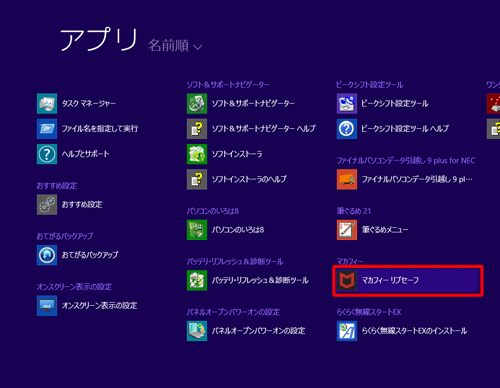Click パネルオープンパワーオンの設定 icon
Screen dimensions: 500x388
click(x=197, y=331)
